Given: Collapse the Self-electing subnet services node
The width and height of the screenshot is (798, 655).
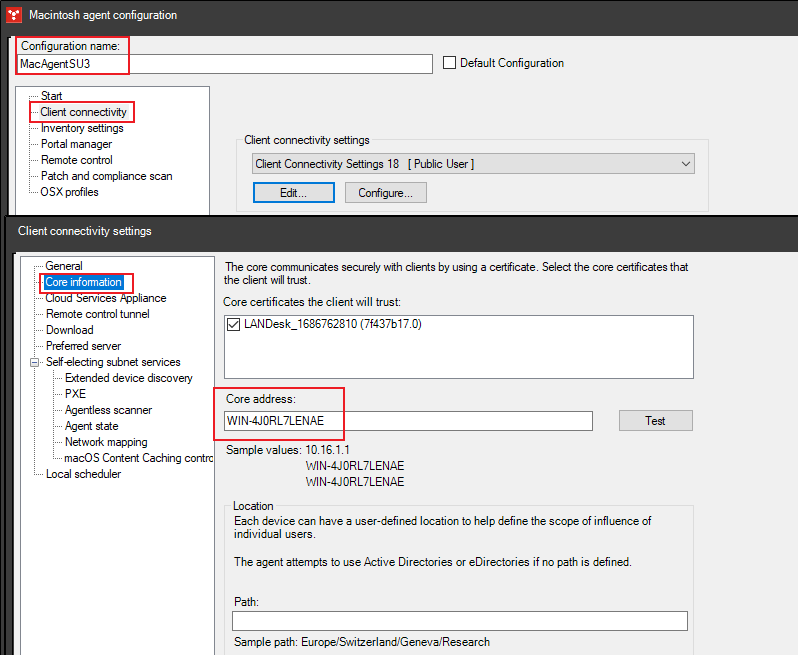Looking at the screenshot, I should tap(35, 362).
